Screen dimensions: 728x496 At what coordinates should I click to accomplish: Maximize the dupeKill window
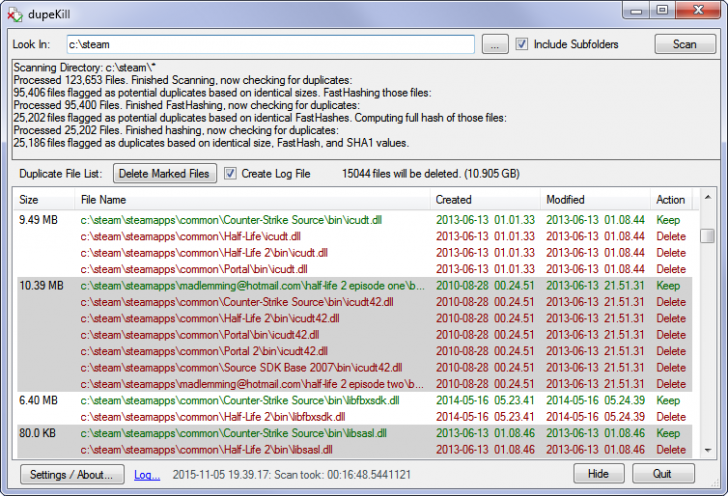(662, 11)
